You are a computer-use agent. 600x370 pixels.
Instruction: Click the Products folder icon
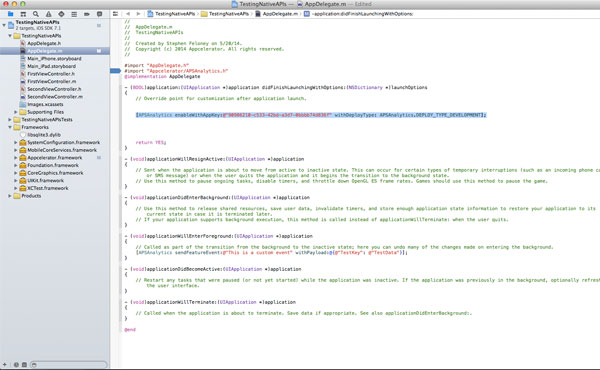[16, 196]
